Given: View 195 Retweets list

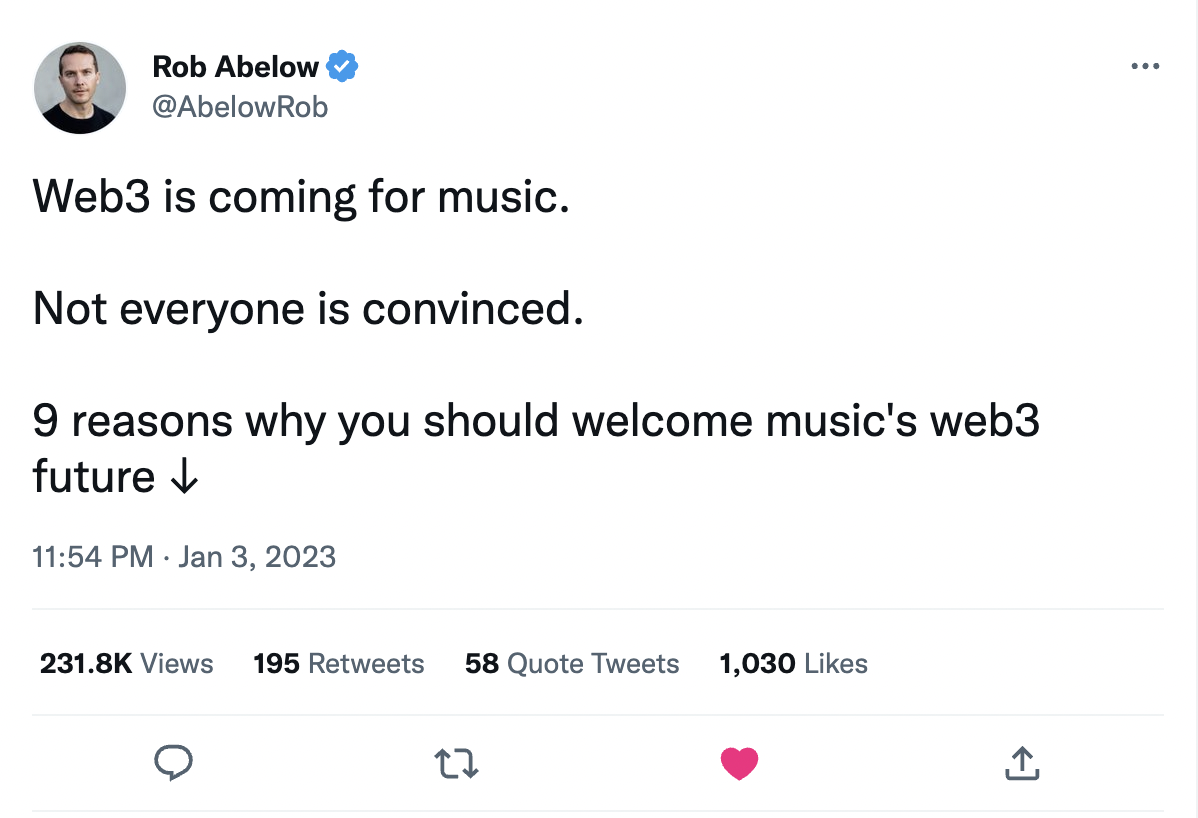Looking at the screenshot, I should point(338,663).
